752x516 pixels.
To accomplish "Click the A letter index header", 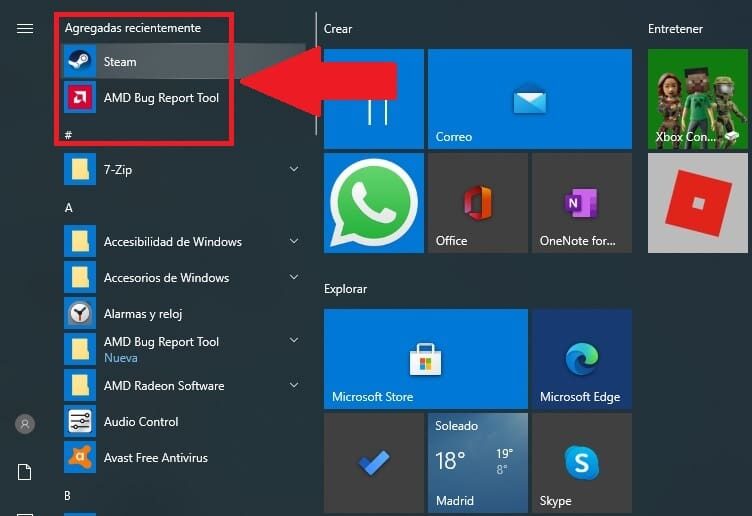I will point(69,208).
